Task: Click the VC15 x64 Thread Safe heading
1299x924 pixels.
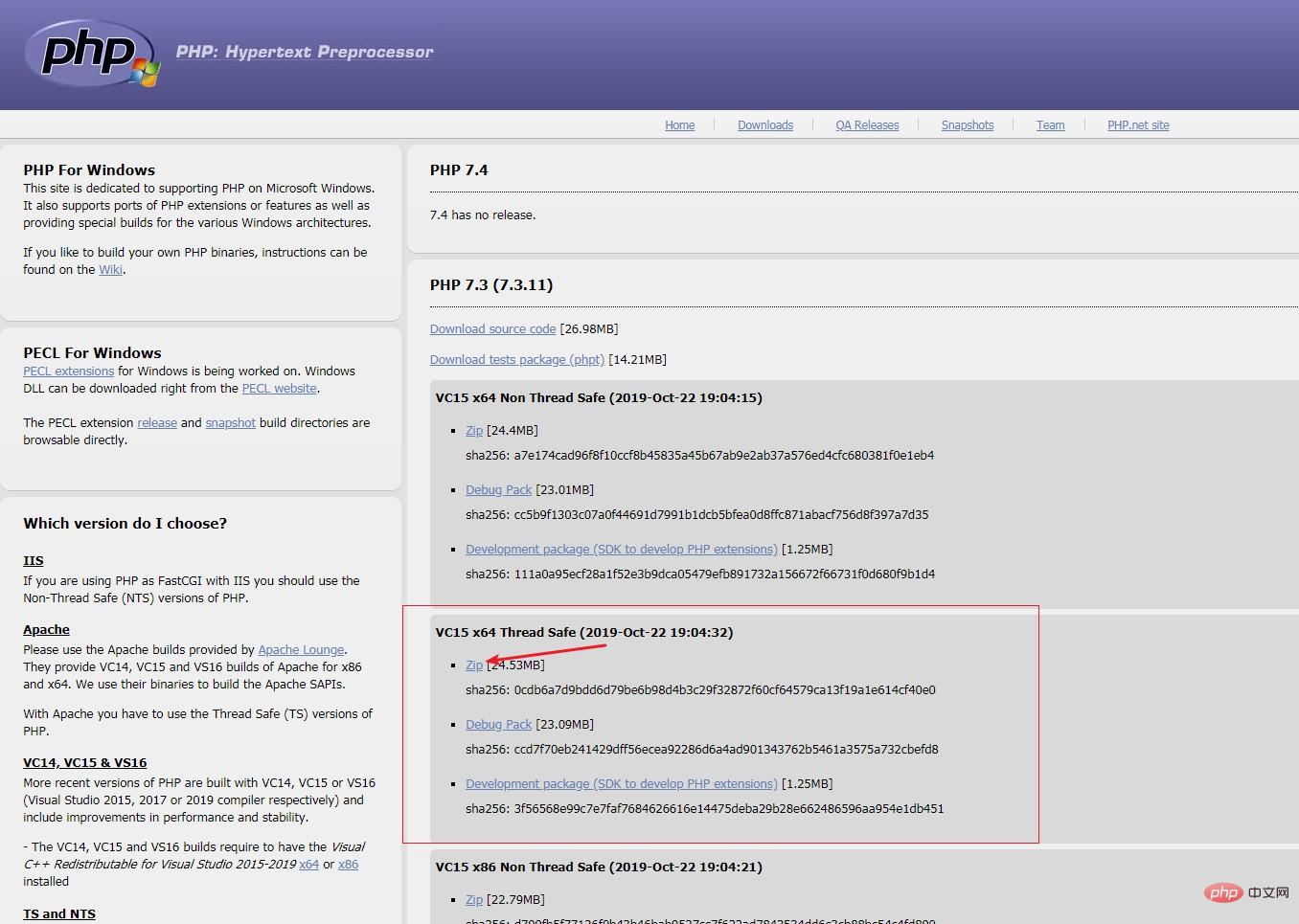Action: tap(584, 633)
